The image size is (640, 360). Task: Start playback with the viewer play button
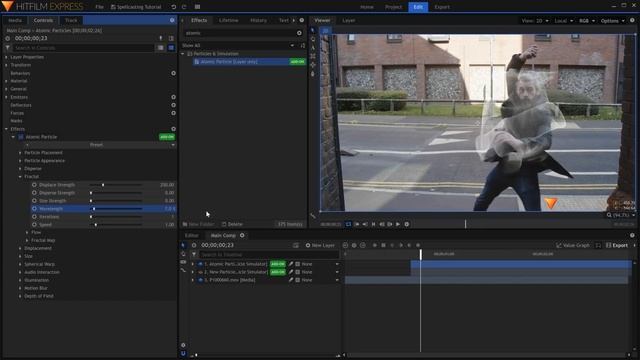398,224
